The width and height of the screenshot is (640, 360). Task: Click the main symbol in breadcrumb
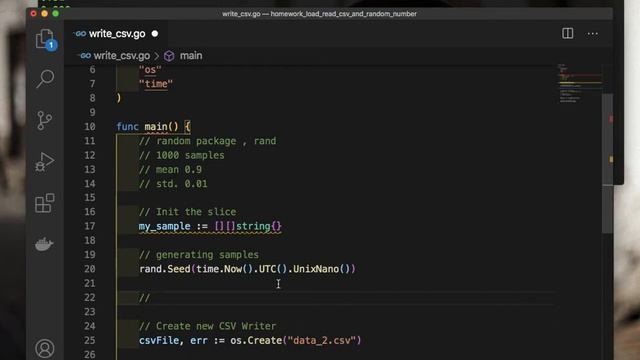pos(191,56)
